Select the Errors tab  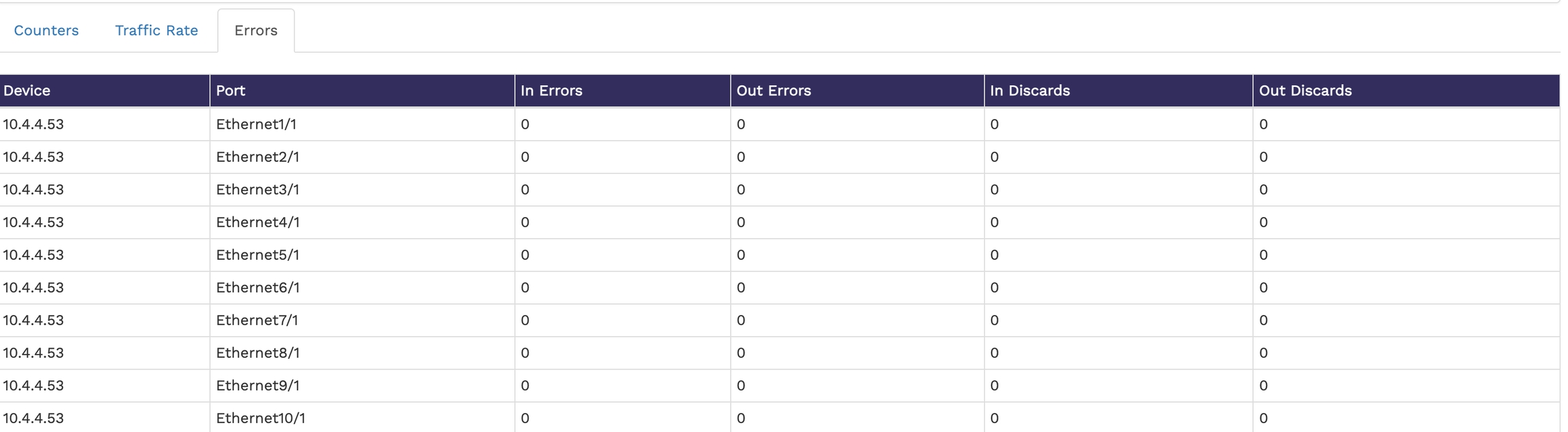pyautogui.click(x=256, y=31)
